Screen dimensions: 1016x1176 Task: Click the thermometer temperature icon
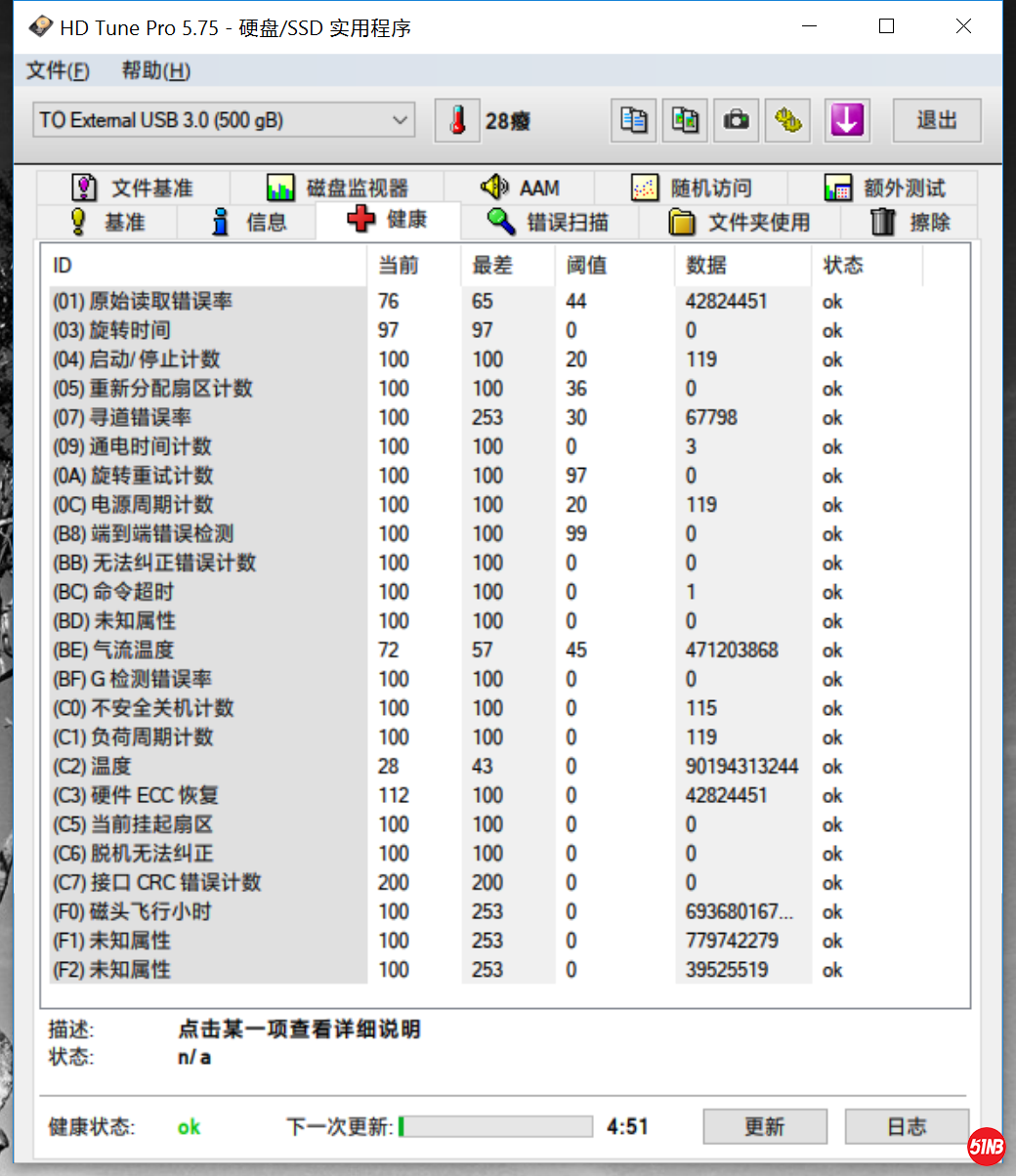click(457, 121)
